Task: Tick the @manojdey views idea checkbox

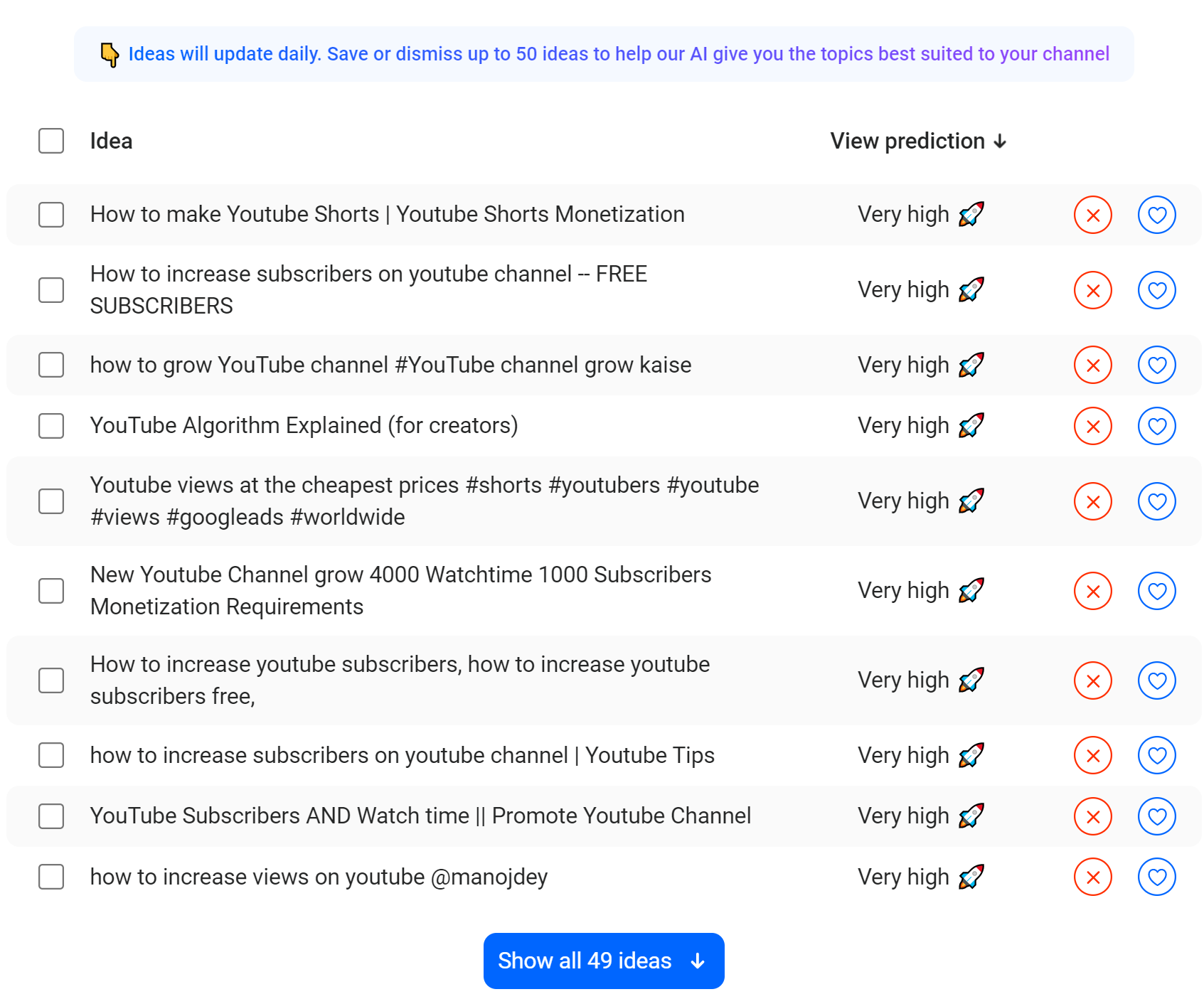Action: point(51,877)
